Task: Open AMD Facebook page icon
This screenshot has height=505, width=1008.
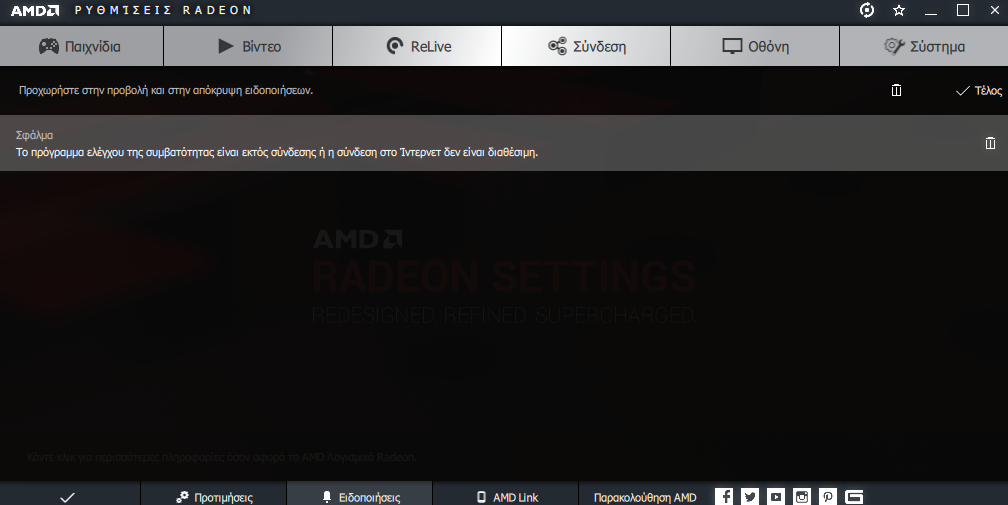Action: click(x=724, y=496)
